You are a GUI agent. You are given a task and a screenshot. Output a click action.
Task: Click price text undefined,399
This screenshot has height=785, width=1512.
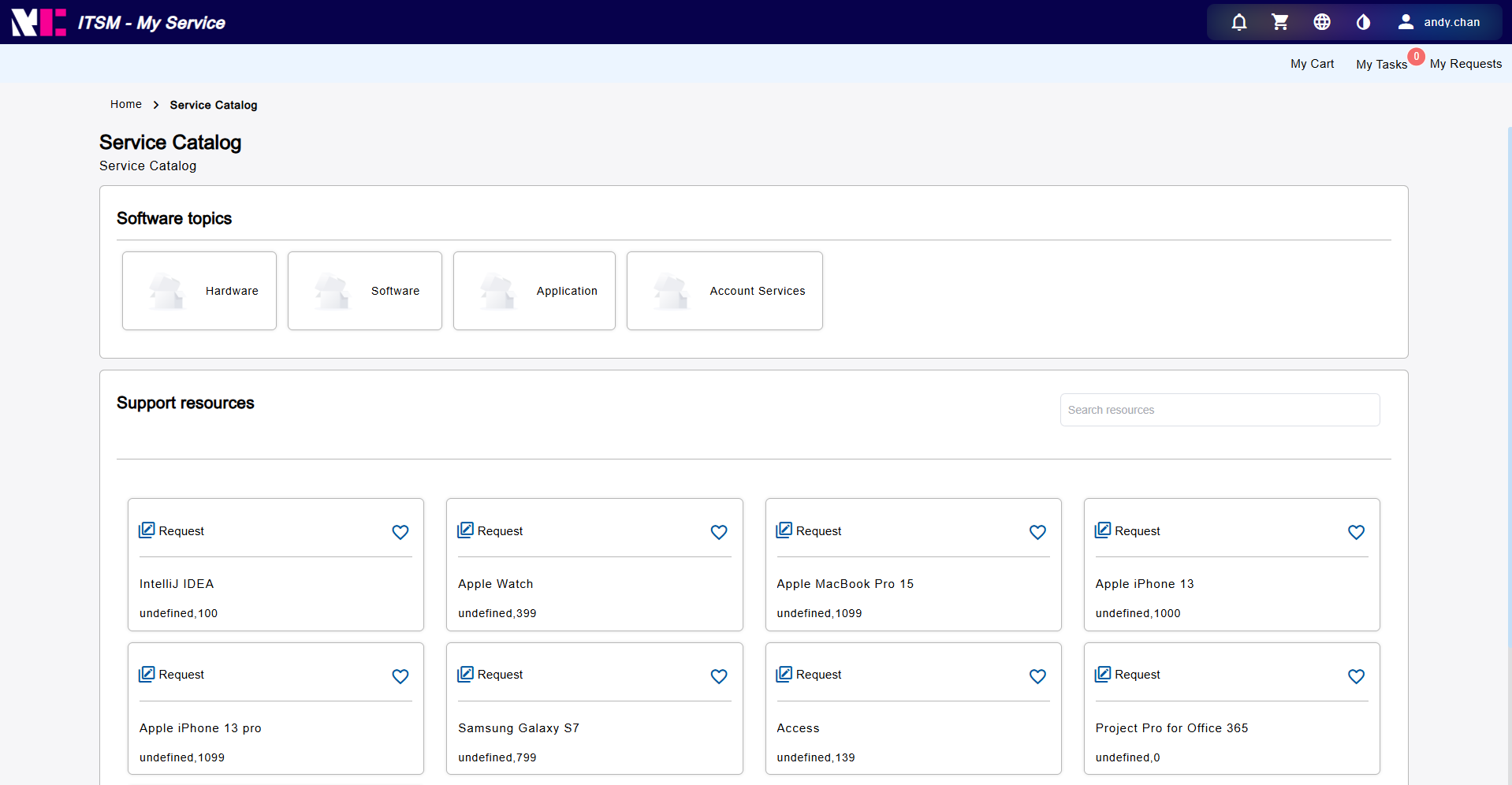[497, 613]
